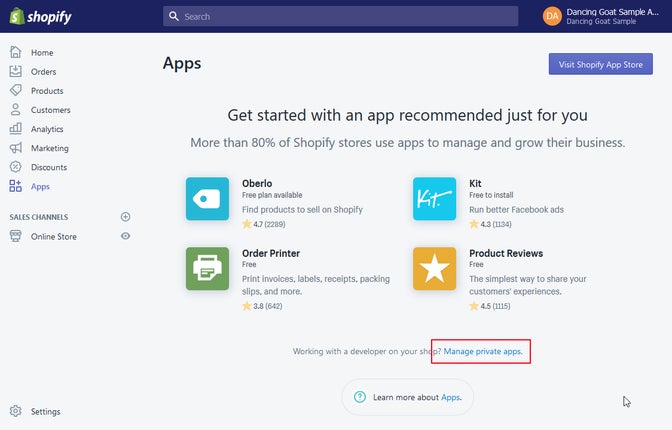Click the Online Store shop icon
This screenshot has height=430, width=672.
pyautogui.click(x=15, y=236)
